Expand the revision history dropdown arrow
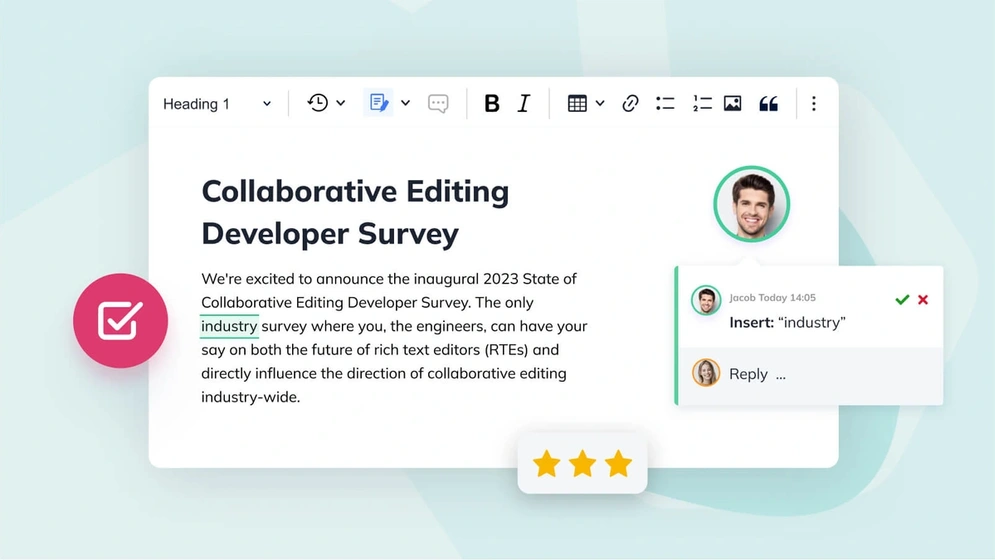Viewport: 995px width, 560px height. 341,103
